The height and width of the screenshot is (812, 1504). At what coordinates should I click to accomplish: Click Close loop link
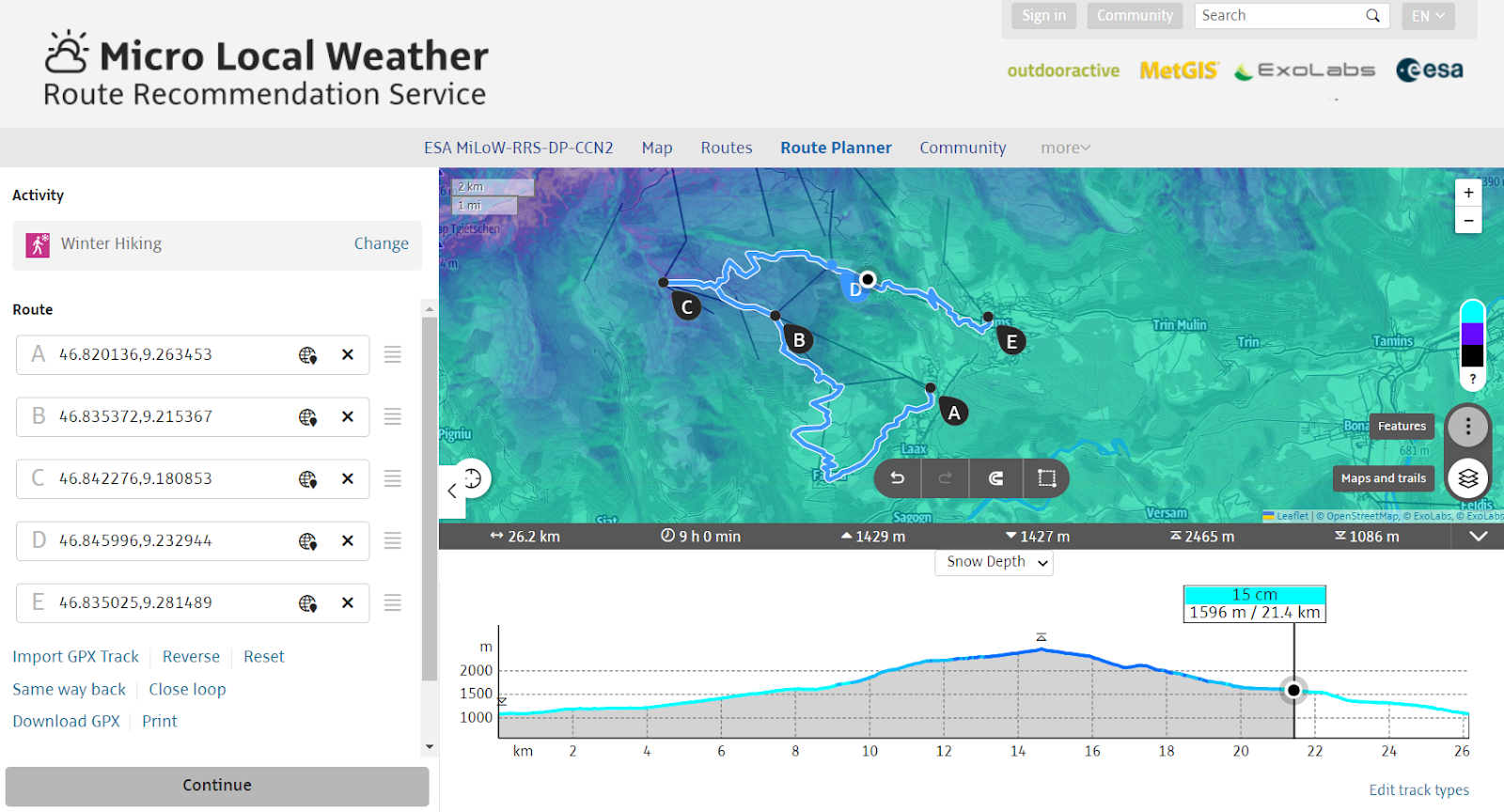click(187, 690)
